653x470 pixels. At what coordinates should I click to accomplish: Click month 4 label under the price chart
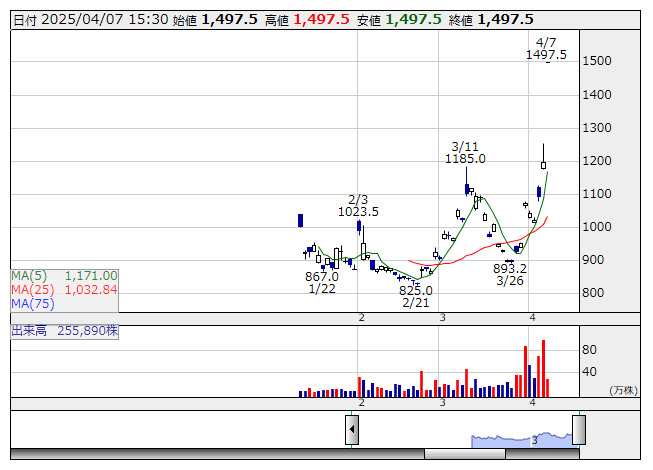[532, 318]
